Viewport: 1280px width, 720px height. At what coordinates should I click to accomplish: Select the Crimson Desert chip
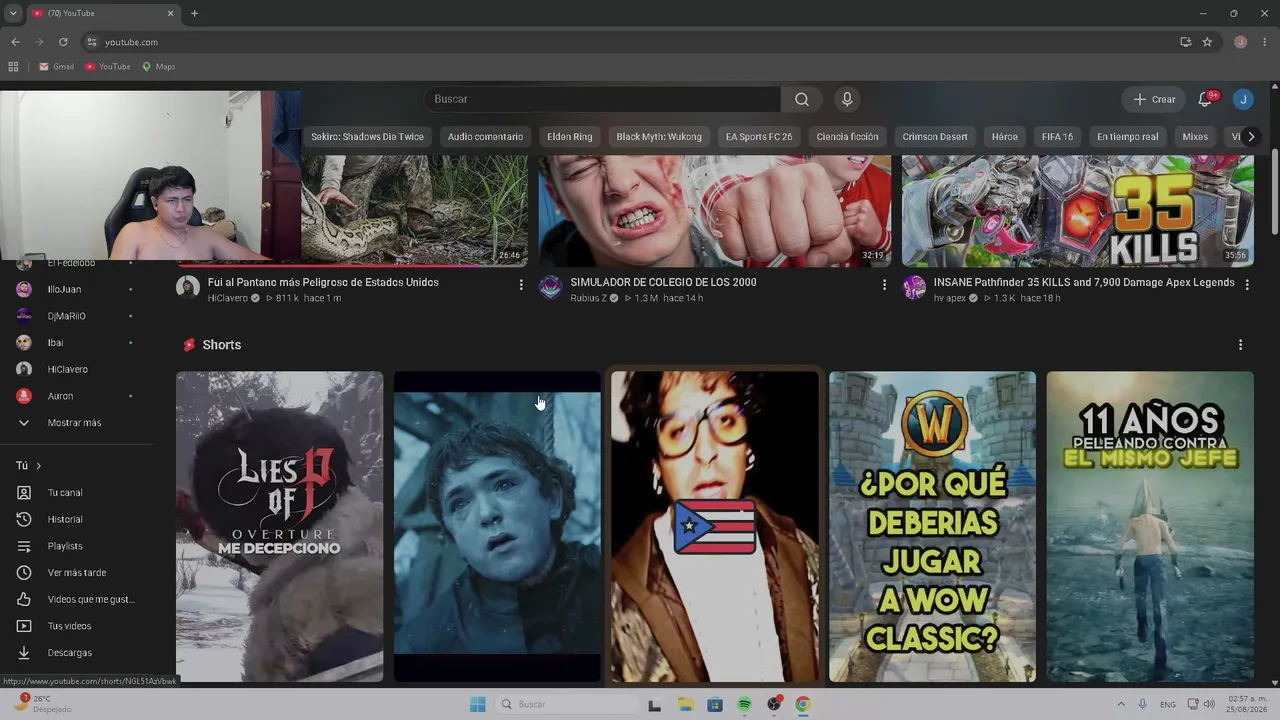coord(935,137)
